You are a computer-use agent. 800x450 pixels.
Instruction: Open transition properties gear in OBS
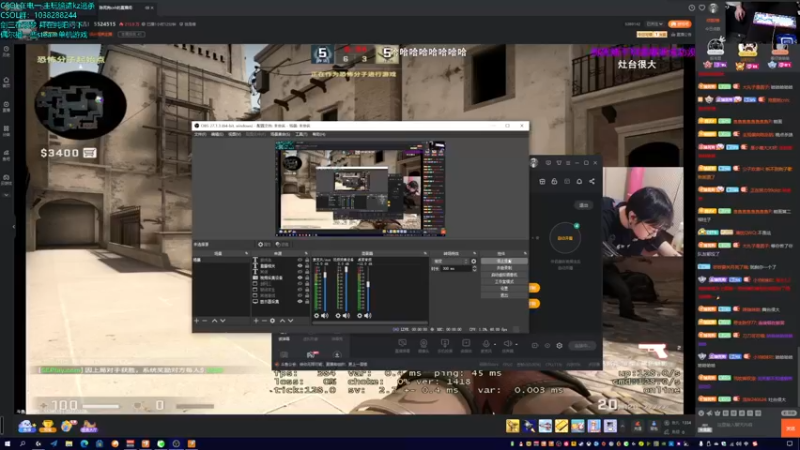click(x=473, y=261)
